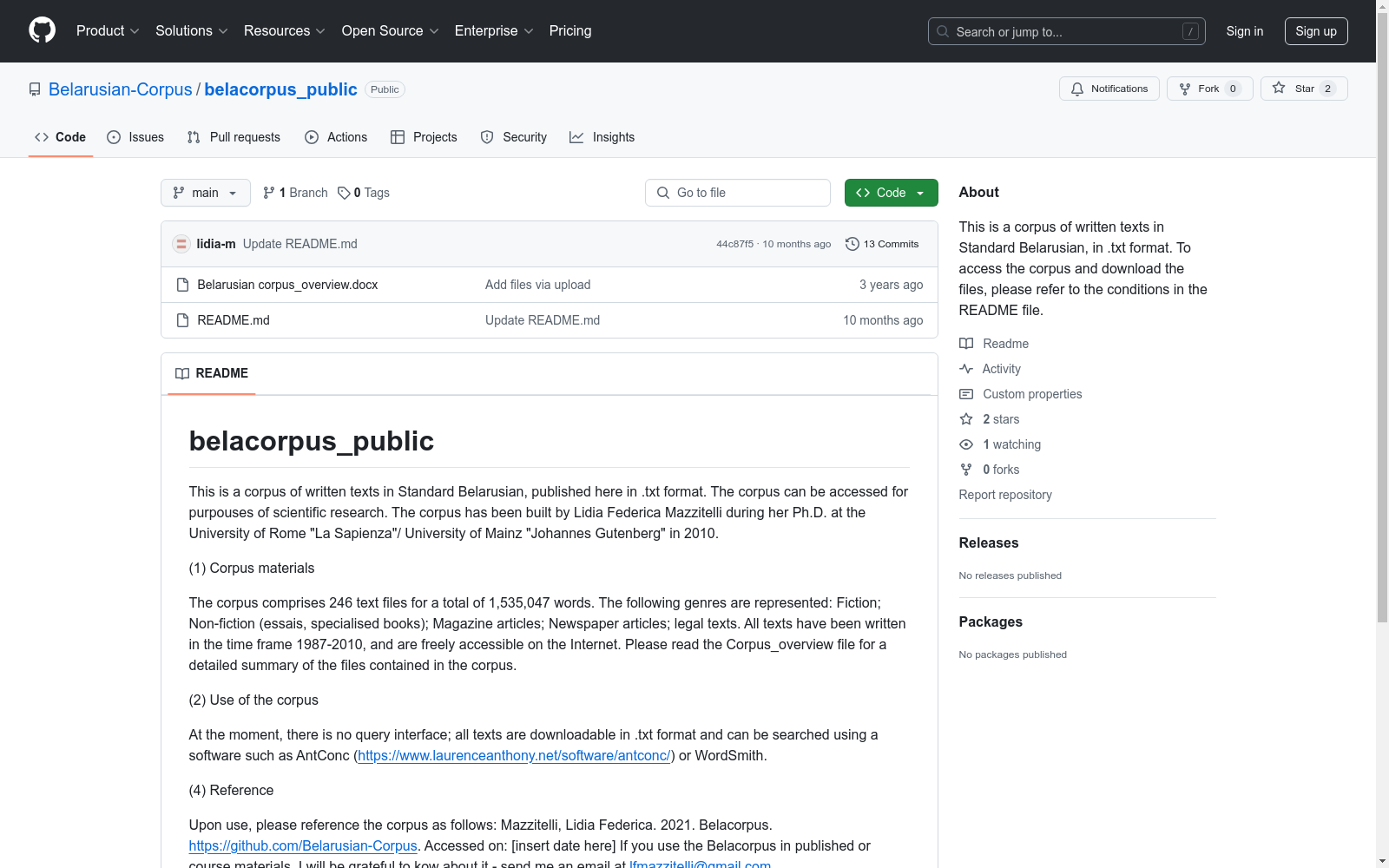View the 13 Commits history

point(882,244)
